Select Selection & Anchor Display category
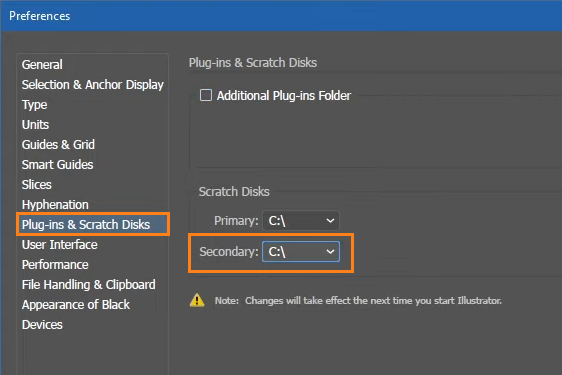The width and height of the screenshot is (562, 375). tap(92, 85)
